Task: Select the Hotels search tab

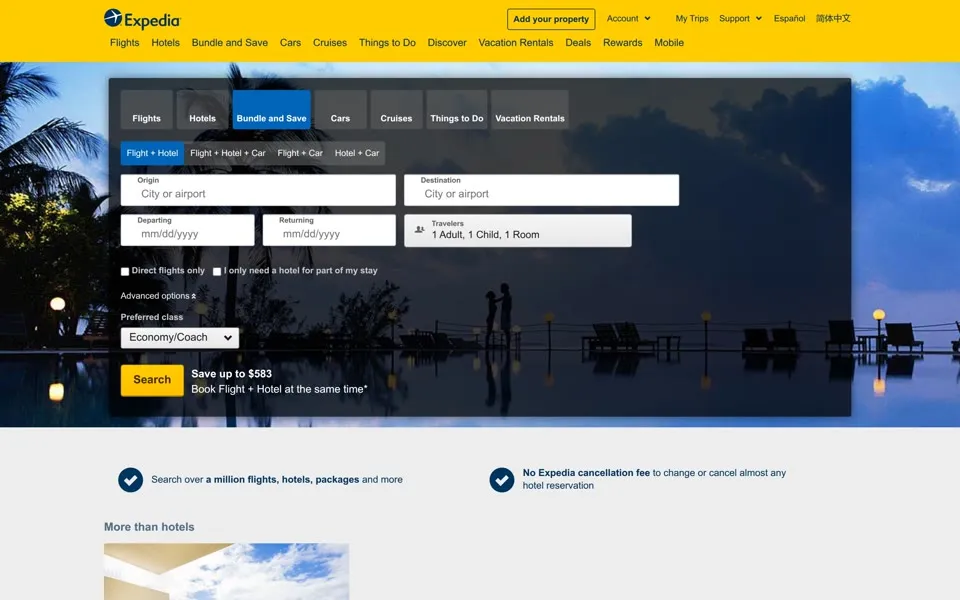Action: click(202, 110)
